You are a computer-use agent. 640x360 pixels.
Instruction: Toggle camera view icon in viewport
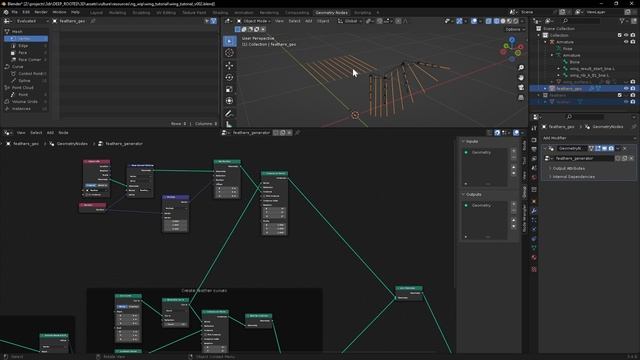[x=521, y=87]
